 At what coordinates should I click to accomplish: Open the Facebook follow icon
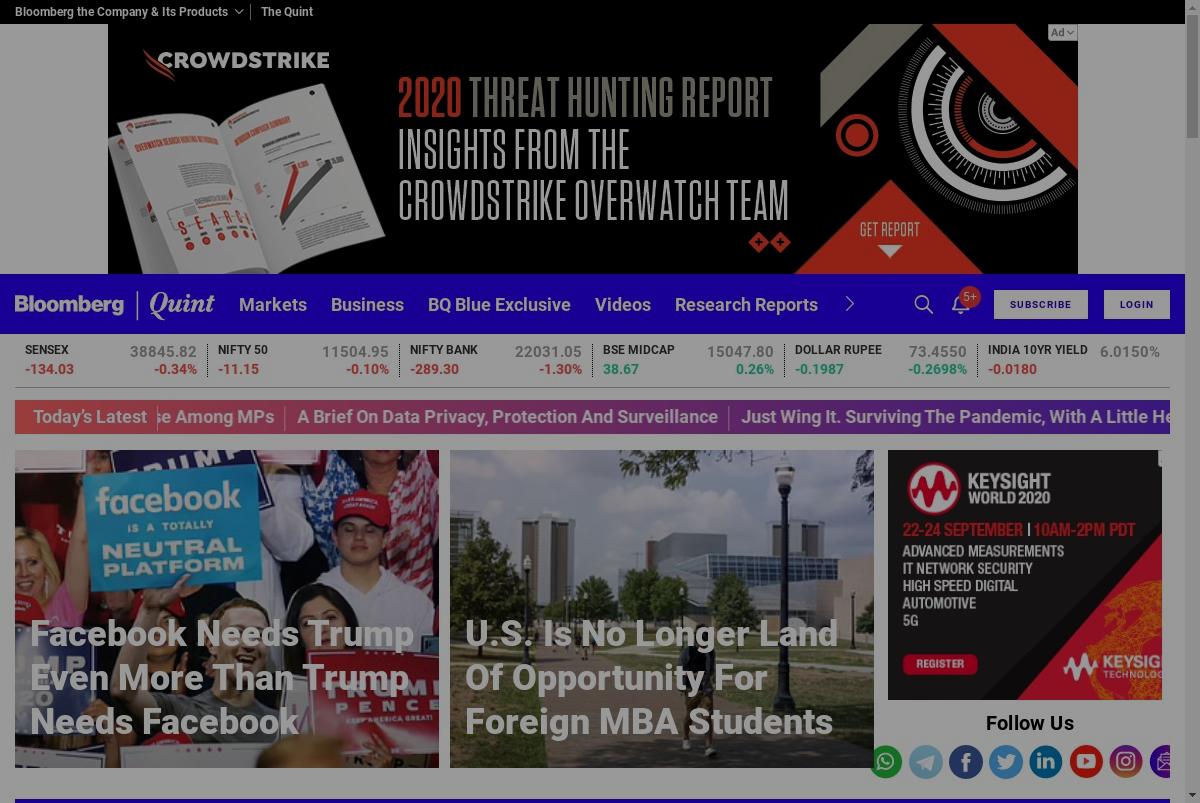click(x=965, y=762)
